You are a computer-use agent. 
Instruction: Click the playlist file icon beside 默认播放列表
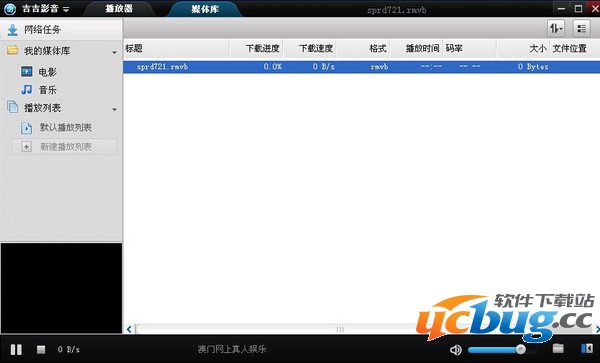26,128
